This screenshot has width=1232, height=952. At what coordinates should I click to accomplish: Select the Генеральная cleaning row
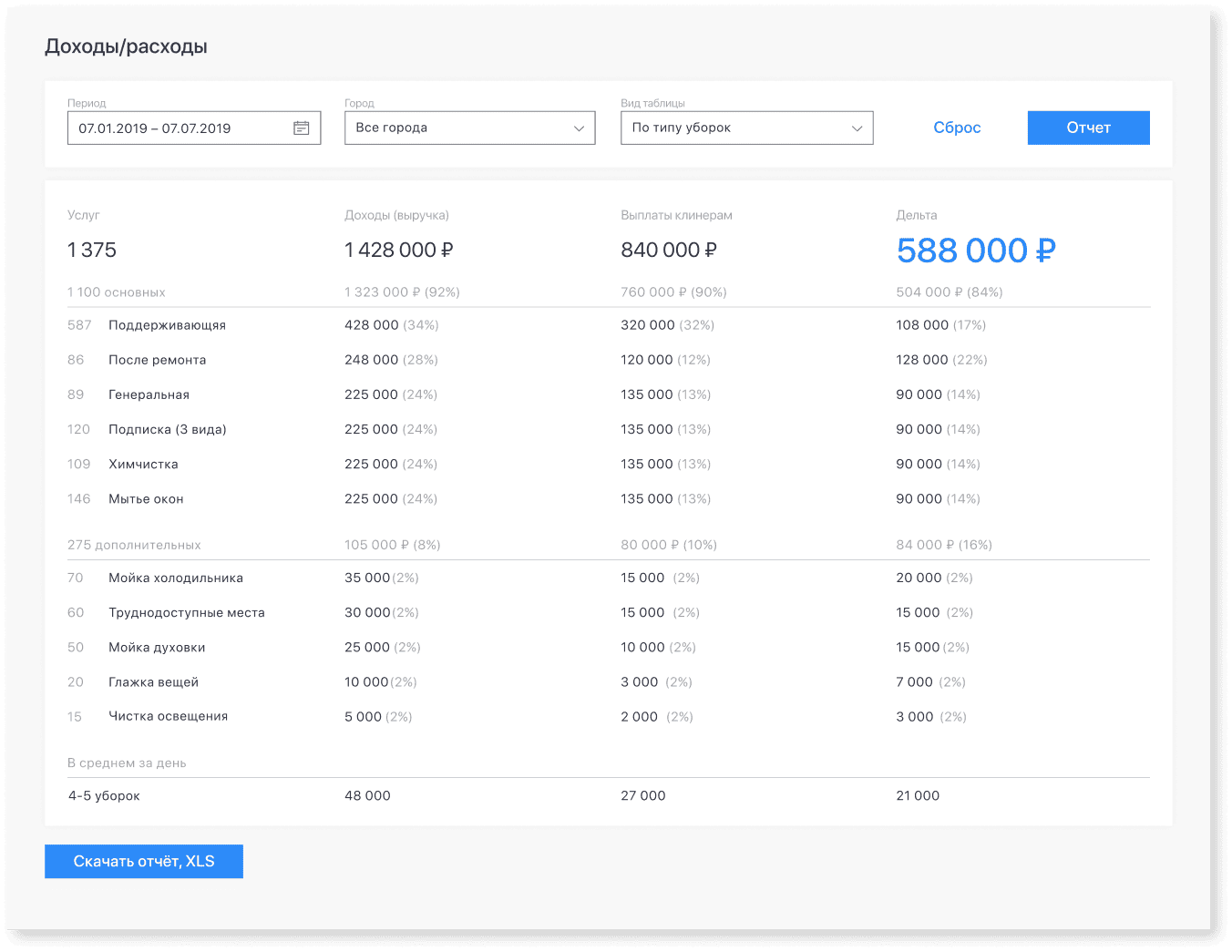pos(149,394)
